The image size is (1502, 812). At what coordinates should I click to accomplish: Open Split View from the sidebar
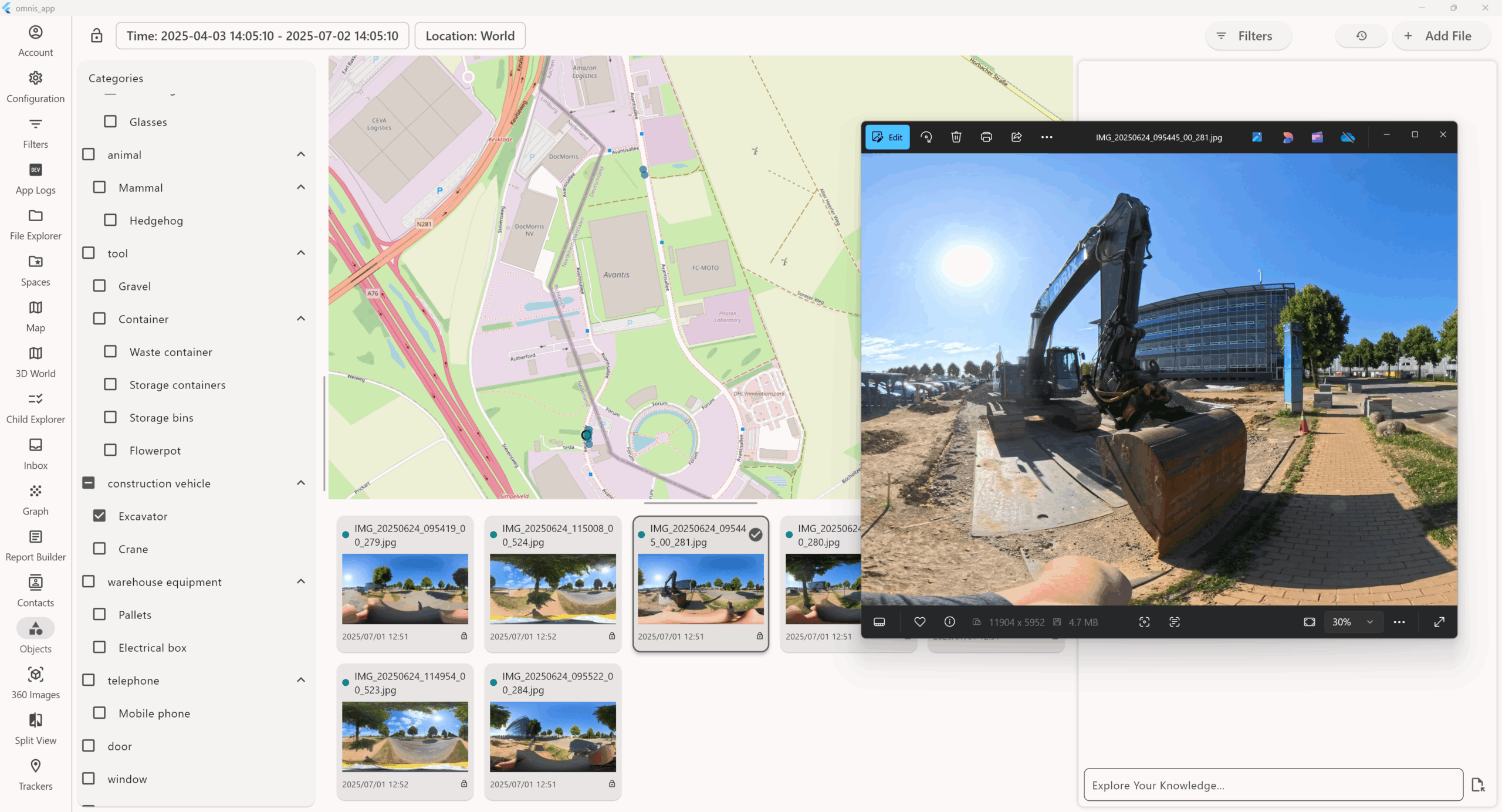pos(36,729)
